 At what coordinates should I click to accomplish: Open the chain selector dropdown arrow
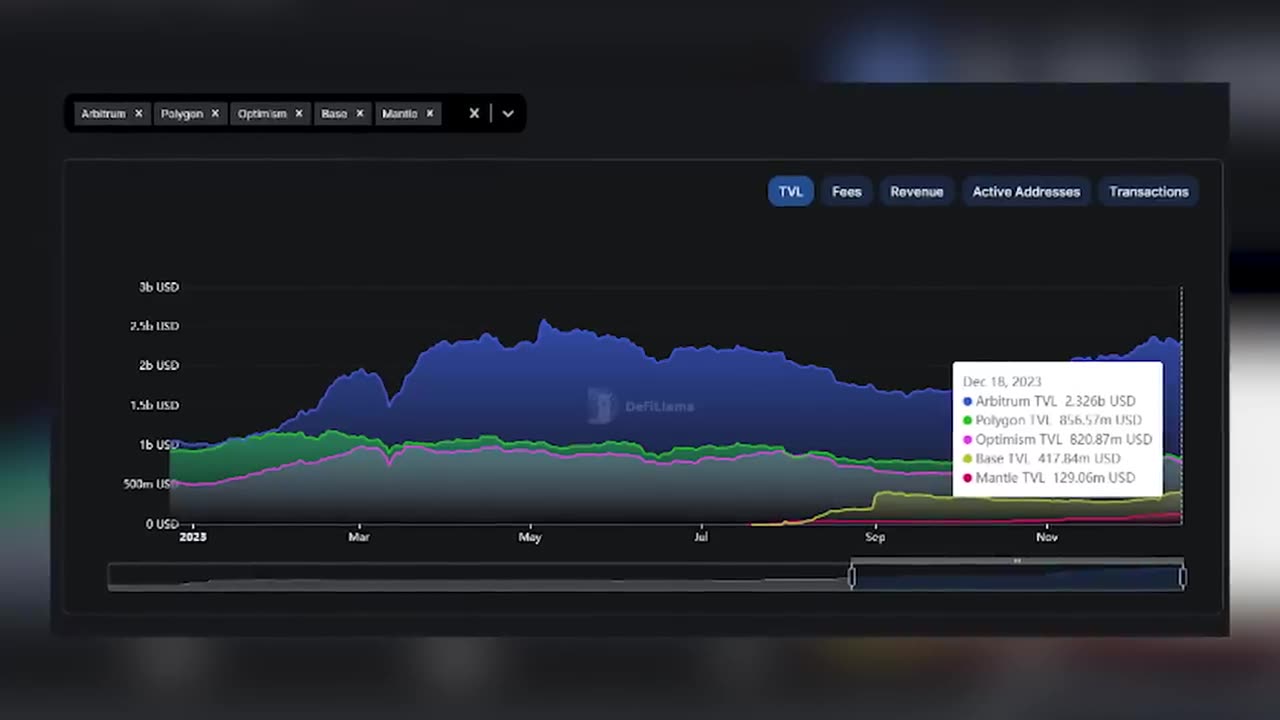point(508,114)
